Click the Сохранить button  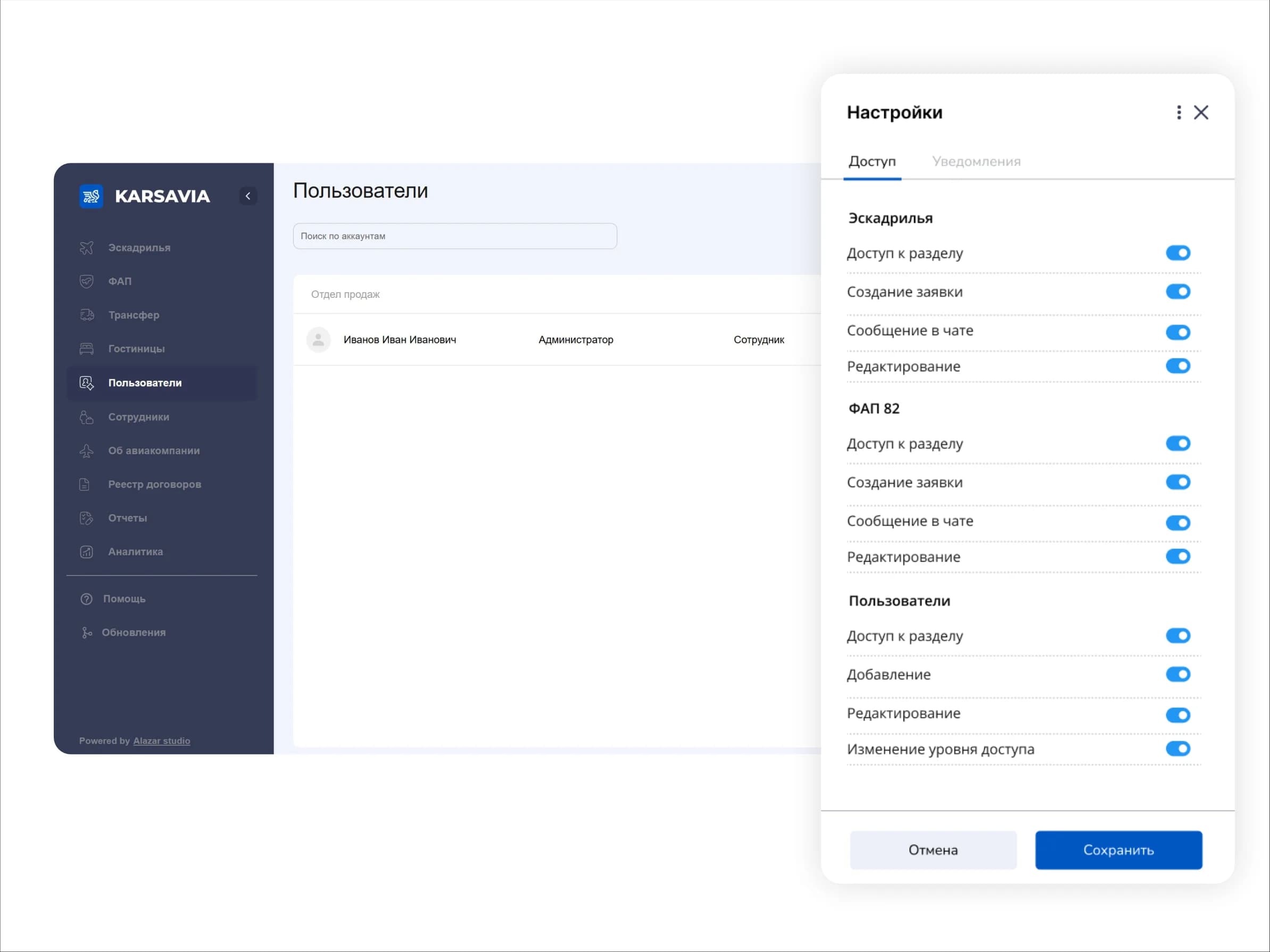[1118, 850]
